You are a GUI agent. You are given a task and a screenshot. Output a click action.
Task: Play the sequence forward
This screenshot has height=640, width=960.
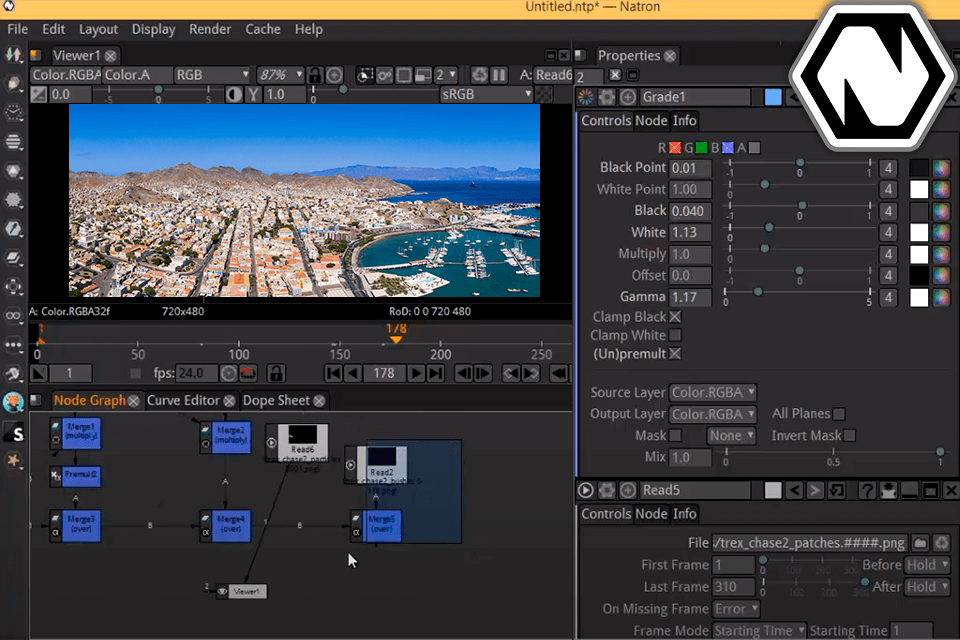(416, 373)
